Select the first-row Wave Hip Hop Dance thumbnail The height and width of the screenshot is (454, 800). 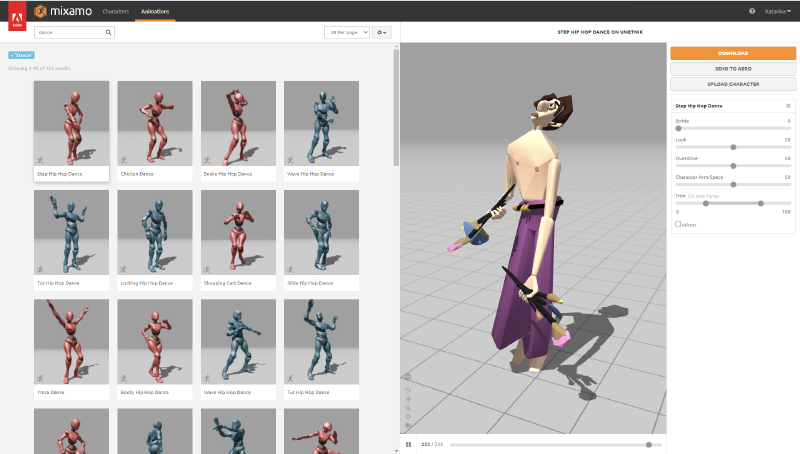click(321, 123)
